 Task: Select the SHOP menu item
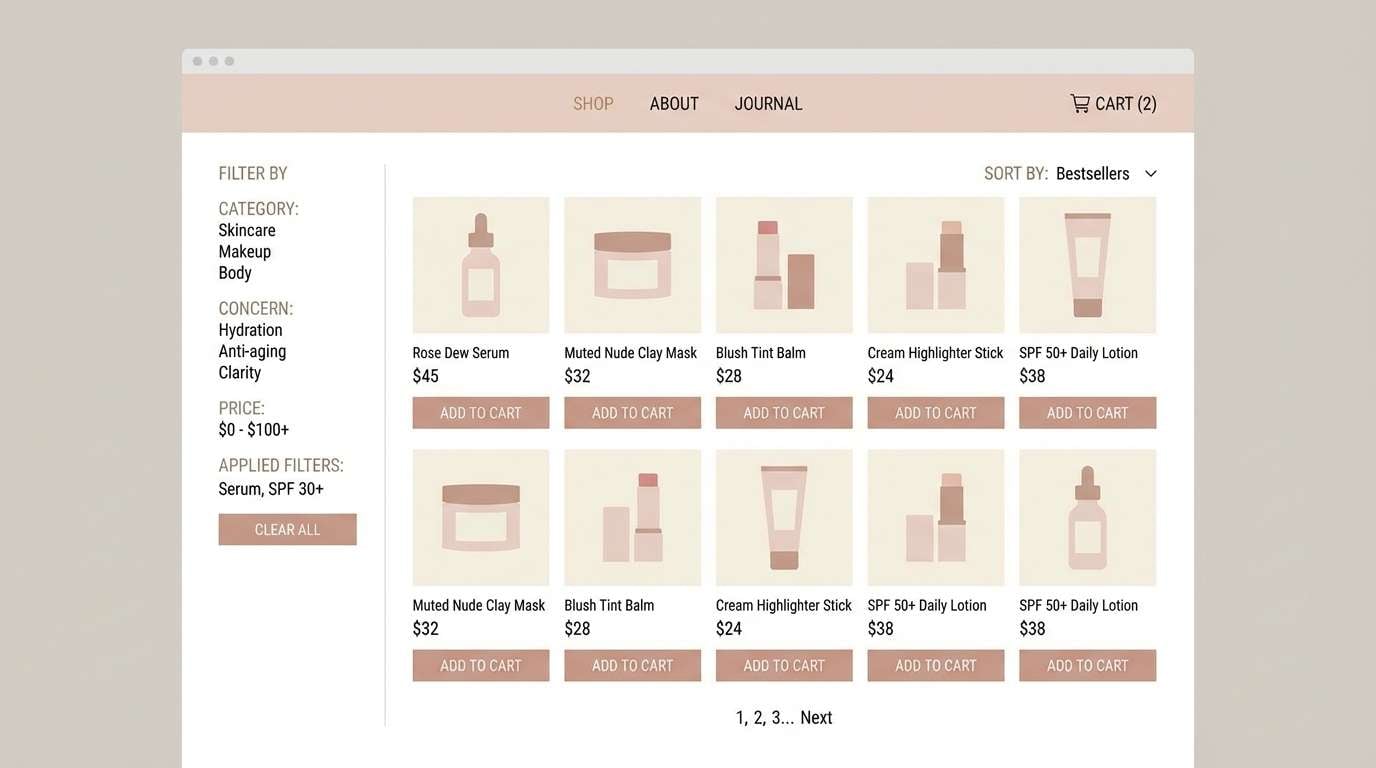click(593, 103)
